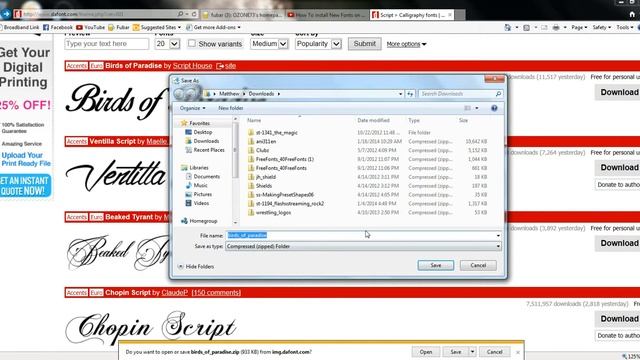This screenshot has height=360, width=640.
Task: Click the refresh arrows next to Downloads path
Action: coord(410,94)
